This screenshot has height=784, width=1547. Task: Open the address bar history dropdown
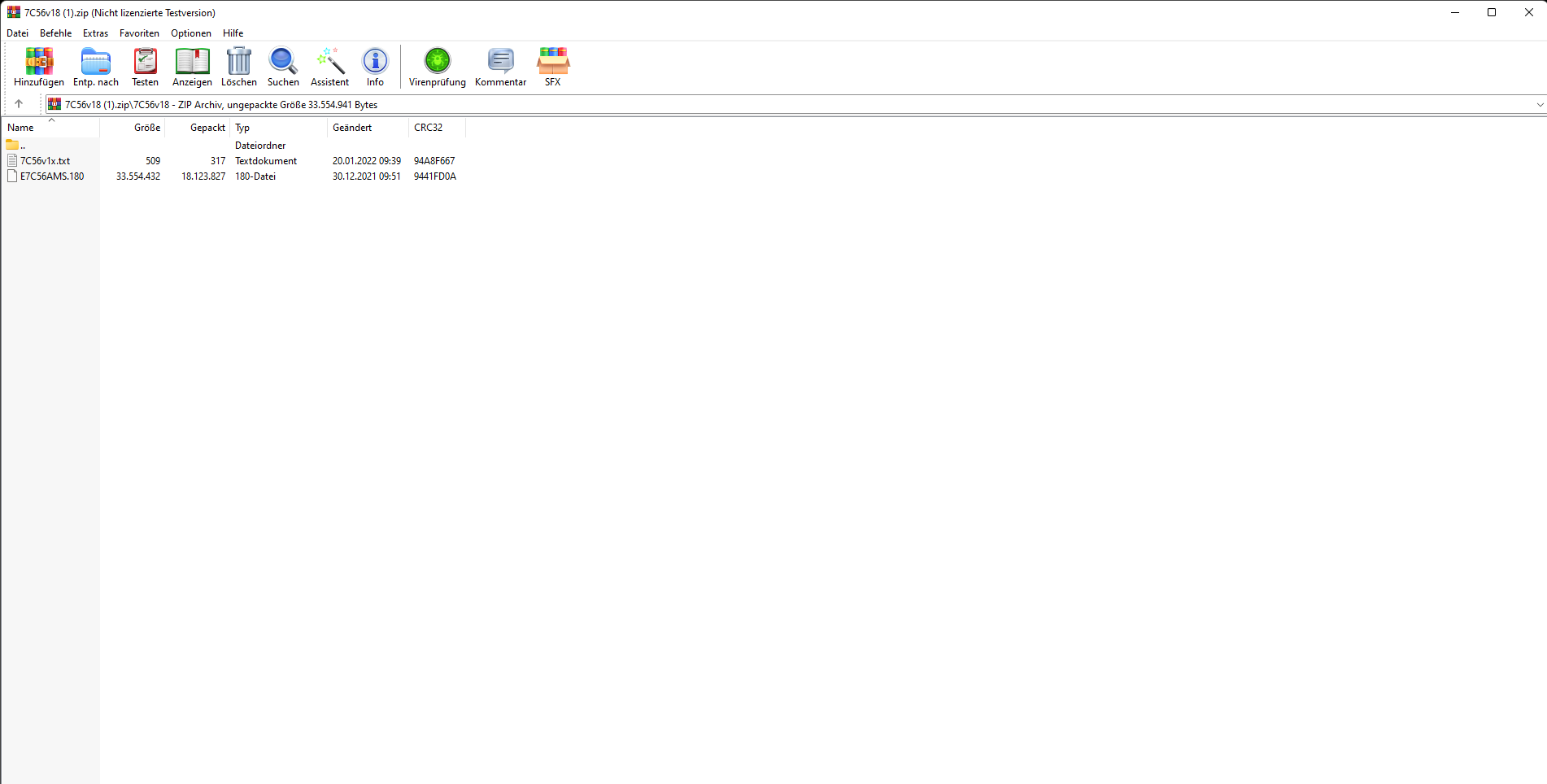click(1540, 104)
